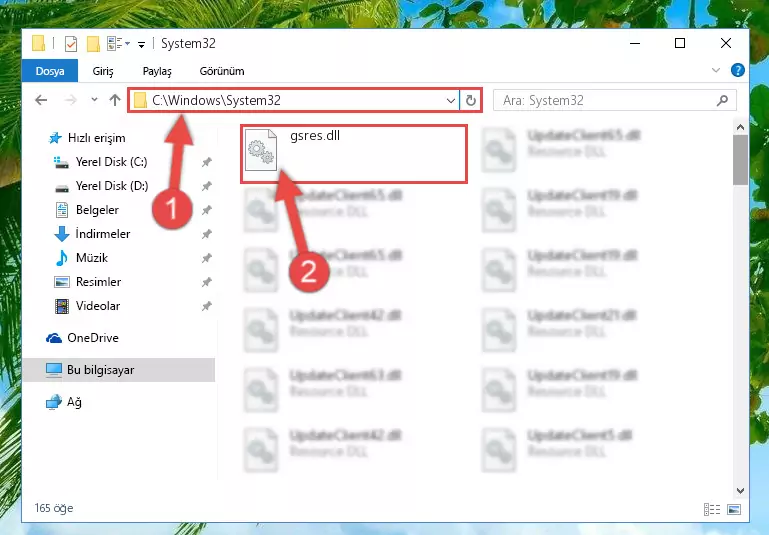Viewport: 769px width, 535px height.
Task: Open the Paylaş ribbon tab
Action: (157, 71)
